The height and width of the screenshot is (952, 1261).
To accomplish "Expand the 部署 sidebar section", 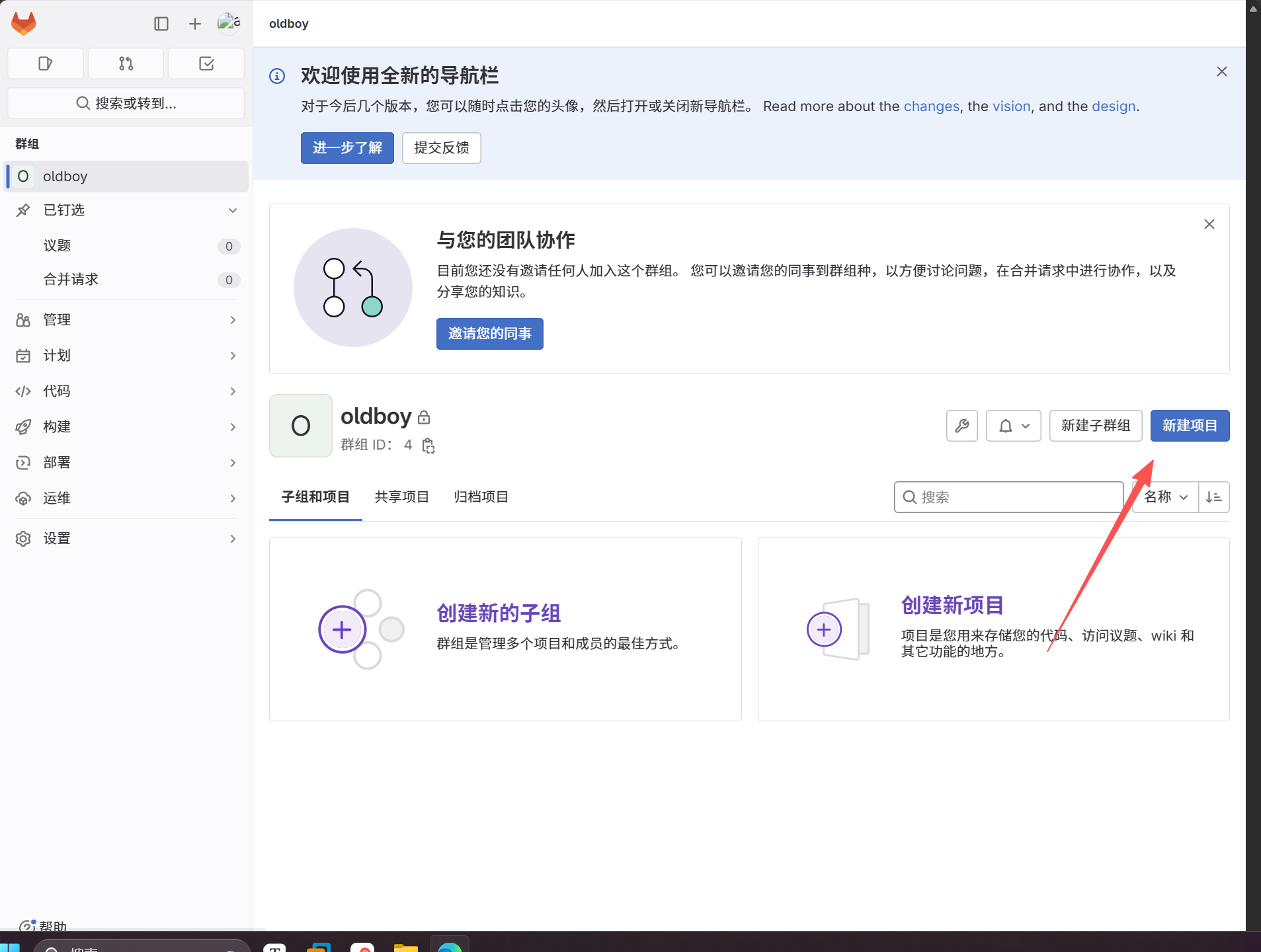I will point(126,463).
